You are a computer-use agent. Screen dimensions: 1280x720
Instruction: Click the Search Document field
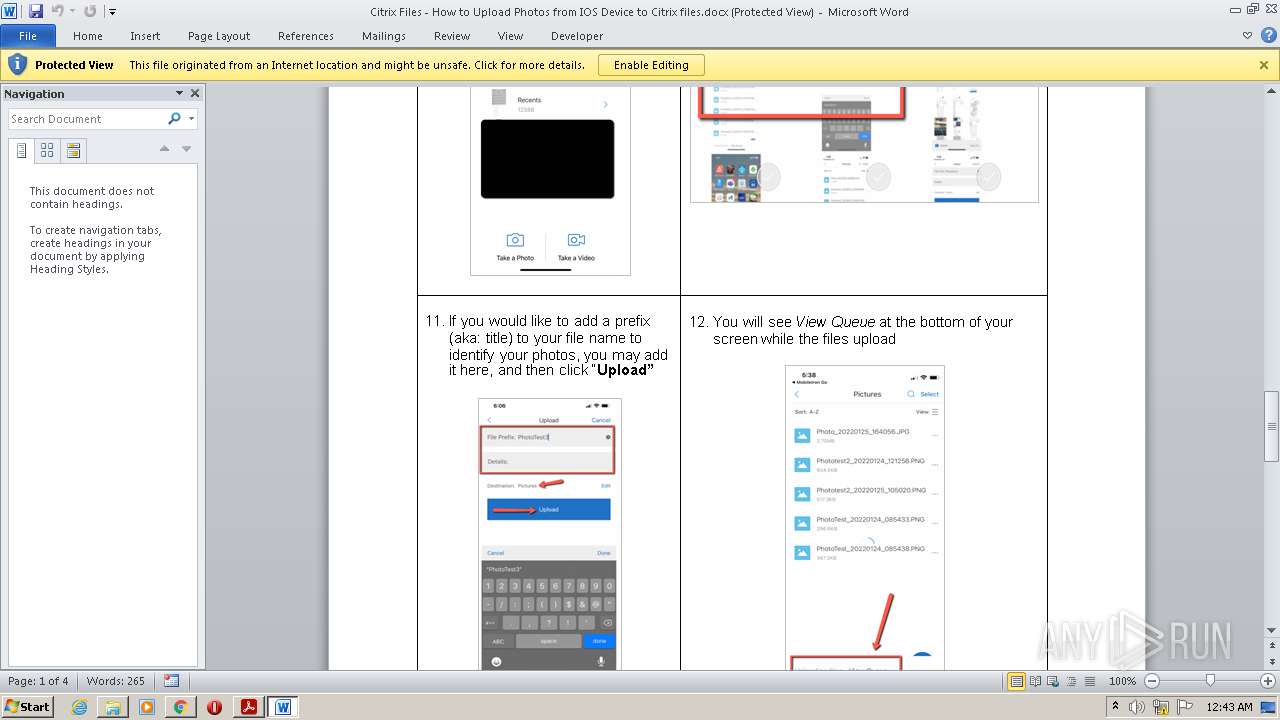click(86, 119)
